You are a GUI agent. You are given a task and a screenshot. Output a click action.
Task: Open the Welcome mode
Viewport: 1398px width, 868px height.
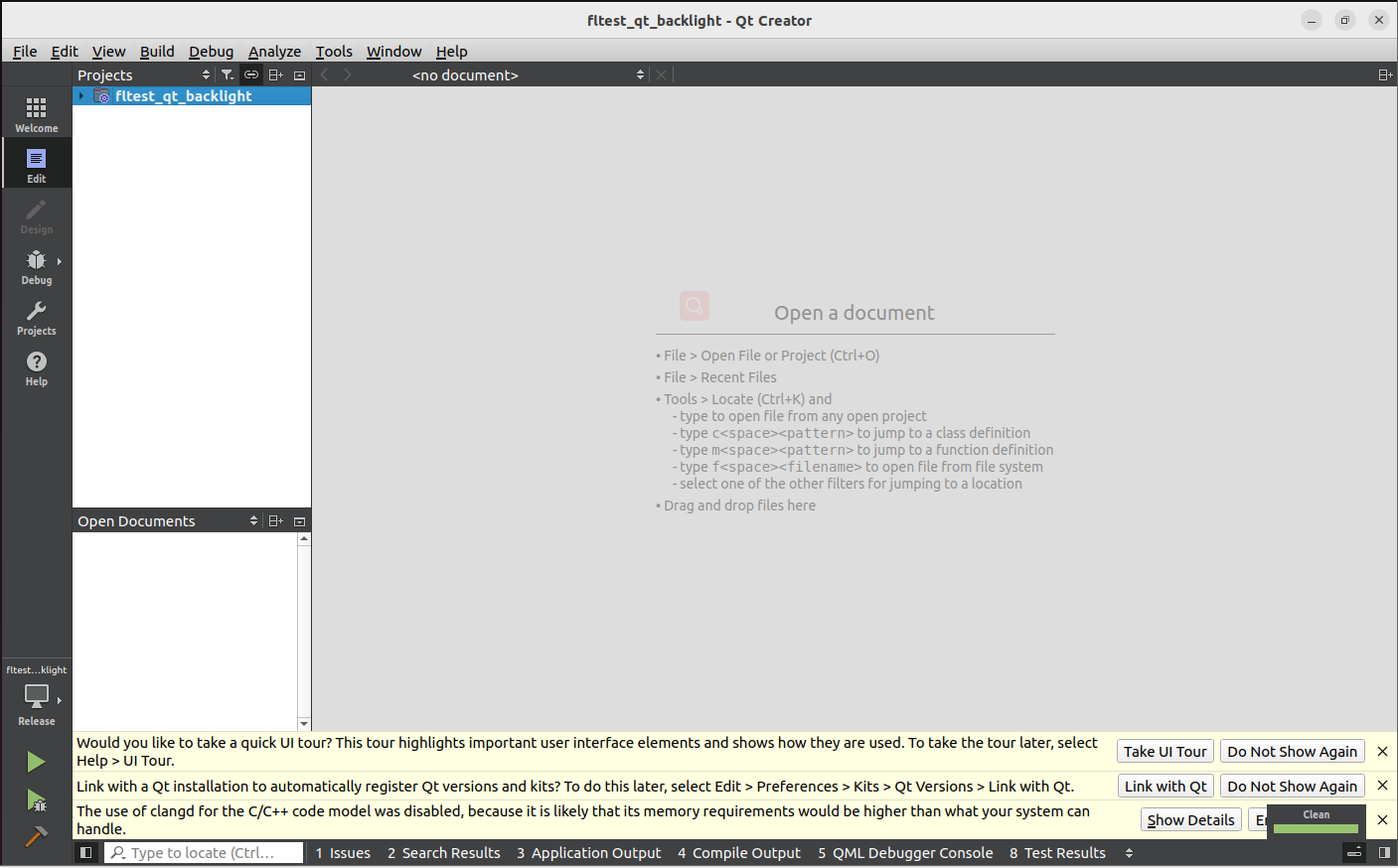[x=36, y=114]
